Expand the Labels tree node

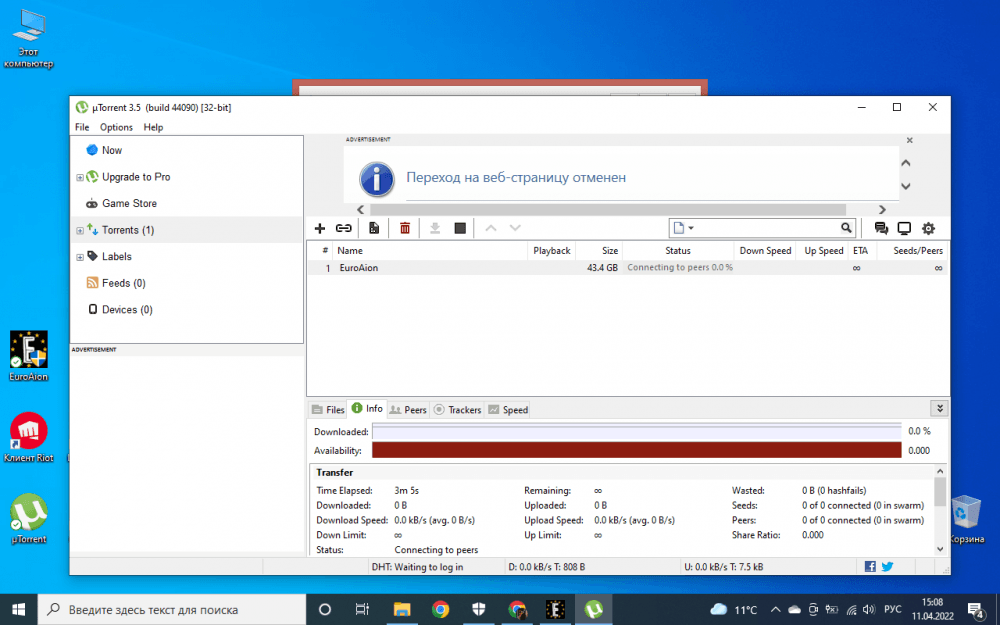tap(80, 257)
